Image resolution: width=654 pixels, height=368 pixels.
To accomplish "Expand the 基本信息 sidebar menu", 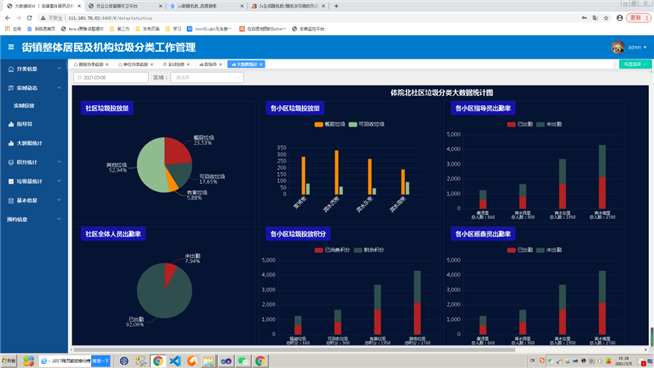I will pos(33,201).
